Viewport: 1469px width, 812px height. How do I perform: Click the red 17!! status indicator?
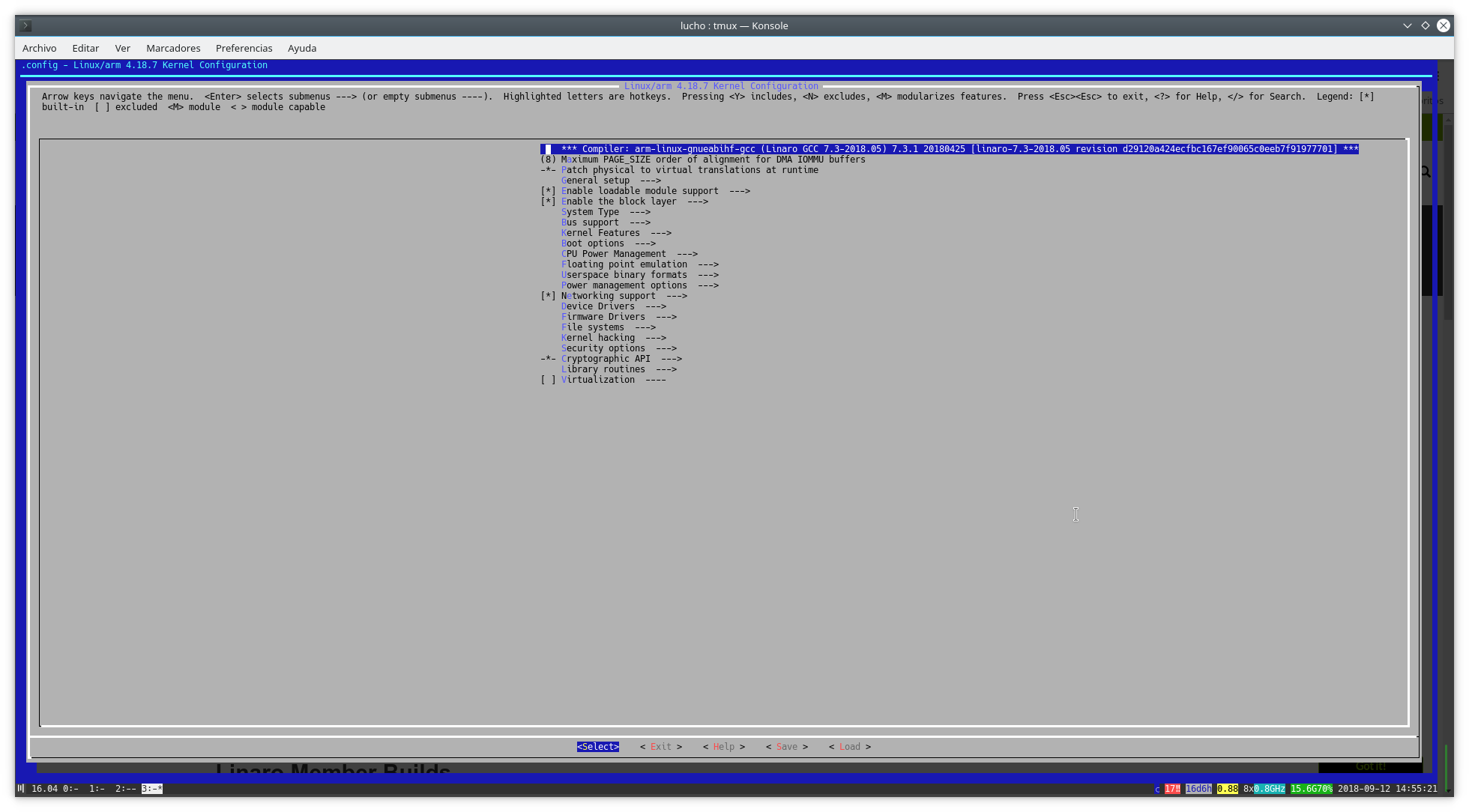(x=1172, y=789)
